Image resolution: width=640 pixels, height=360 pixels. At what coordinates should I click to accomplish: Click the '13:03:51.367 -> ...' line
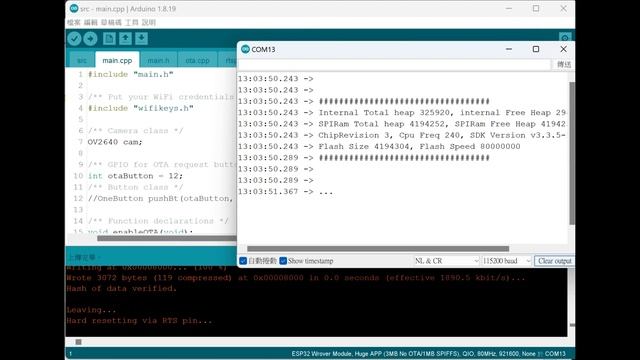285,191
